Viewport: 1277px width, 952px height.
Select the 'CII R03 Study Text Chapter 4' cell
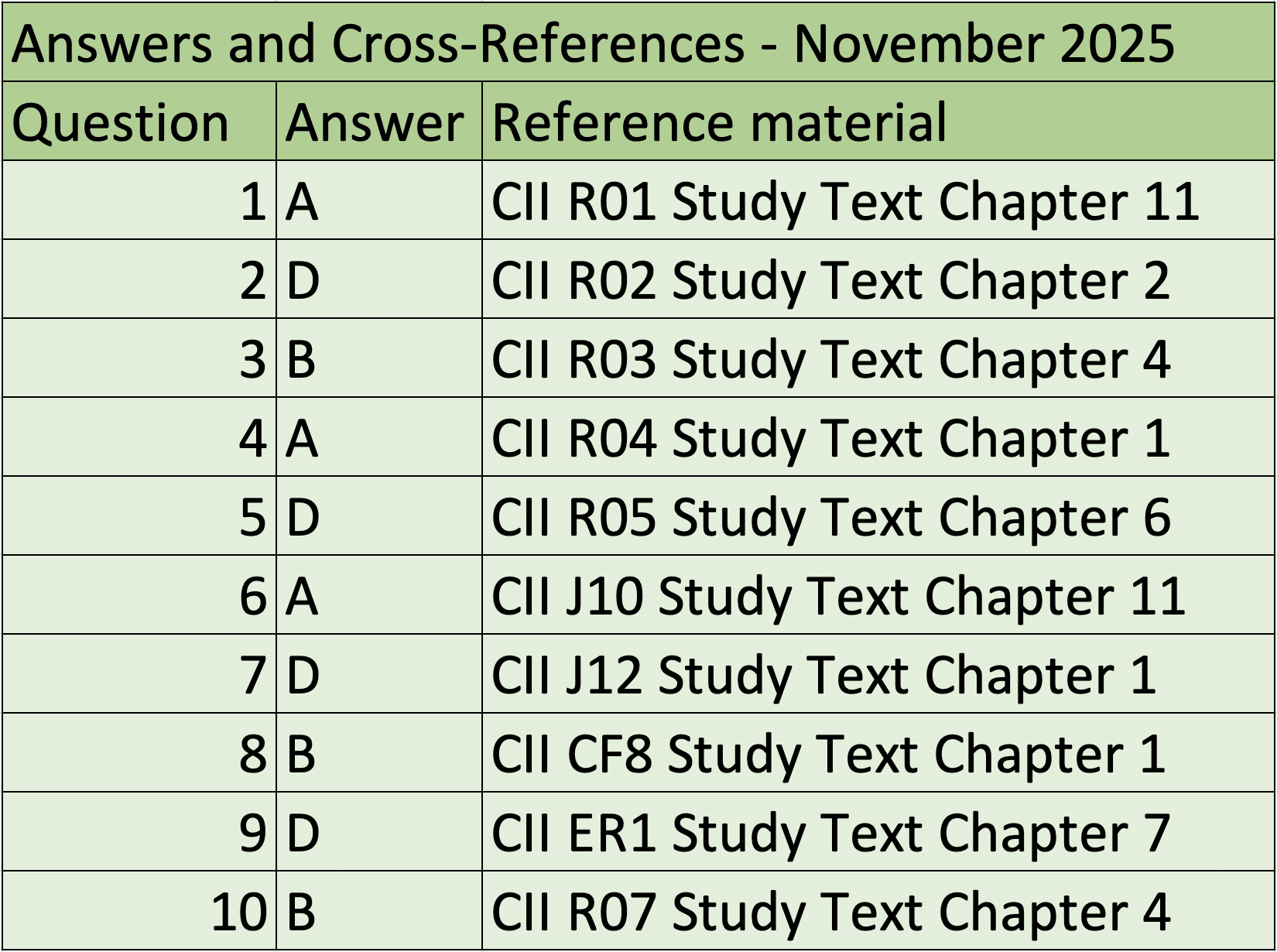pyautogui.click(x=878, y=359)
